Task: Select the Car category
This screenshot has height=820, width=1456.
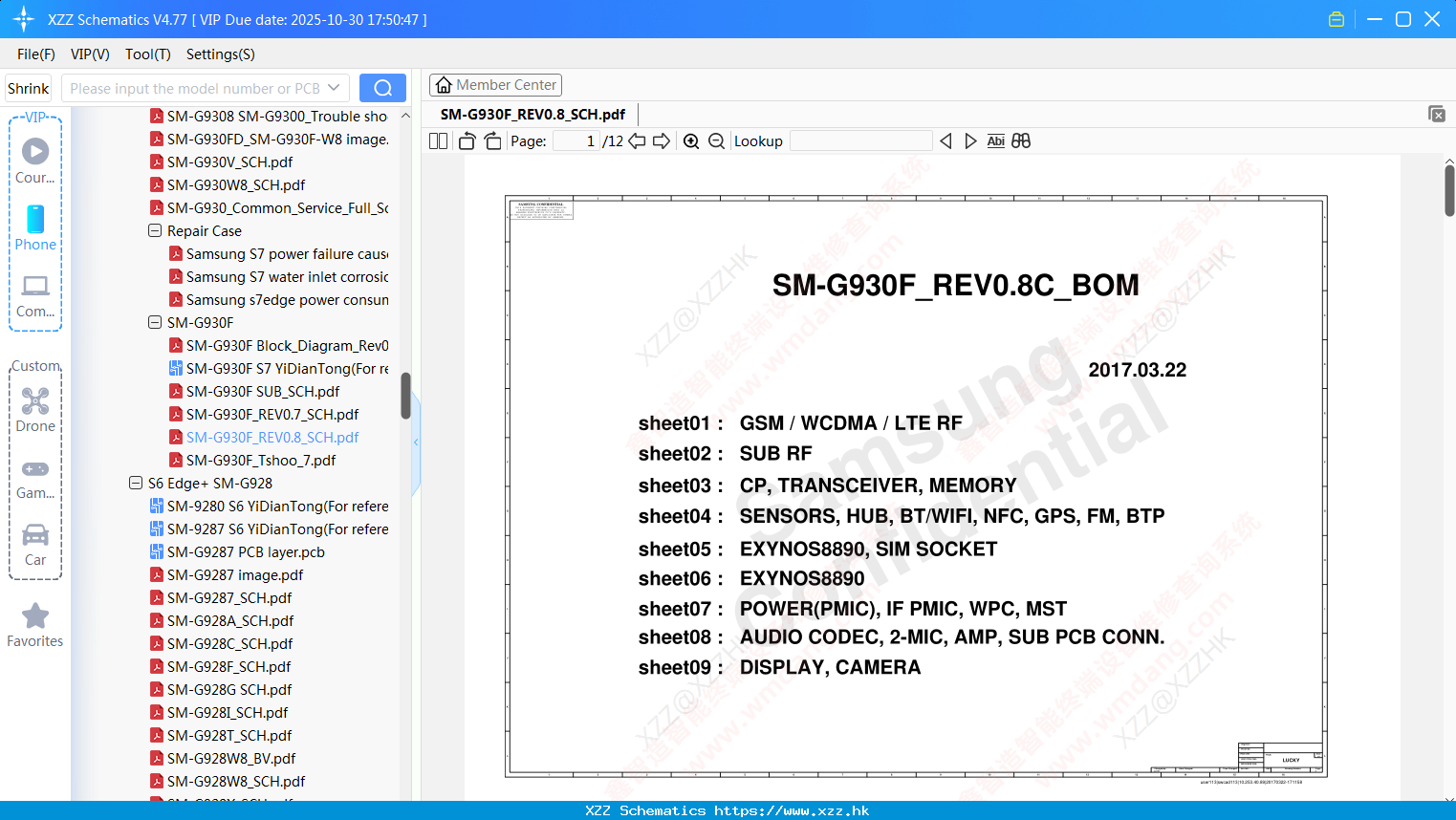Action: tap(35, 545)
